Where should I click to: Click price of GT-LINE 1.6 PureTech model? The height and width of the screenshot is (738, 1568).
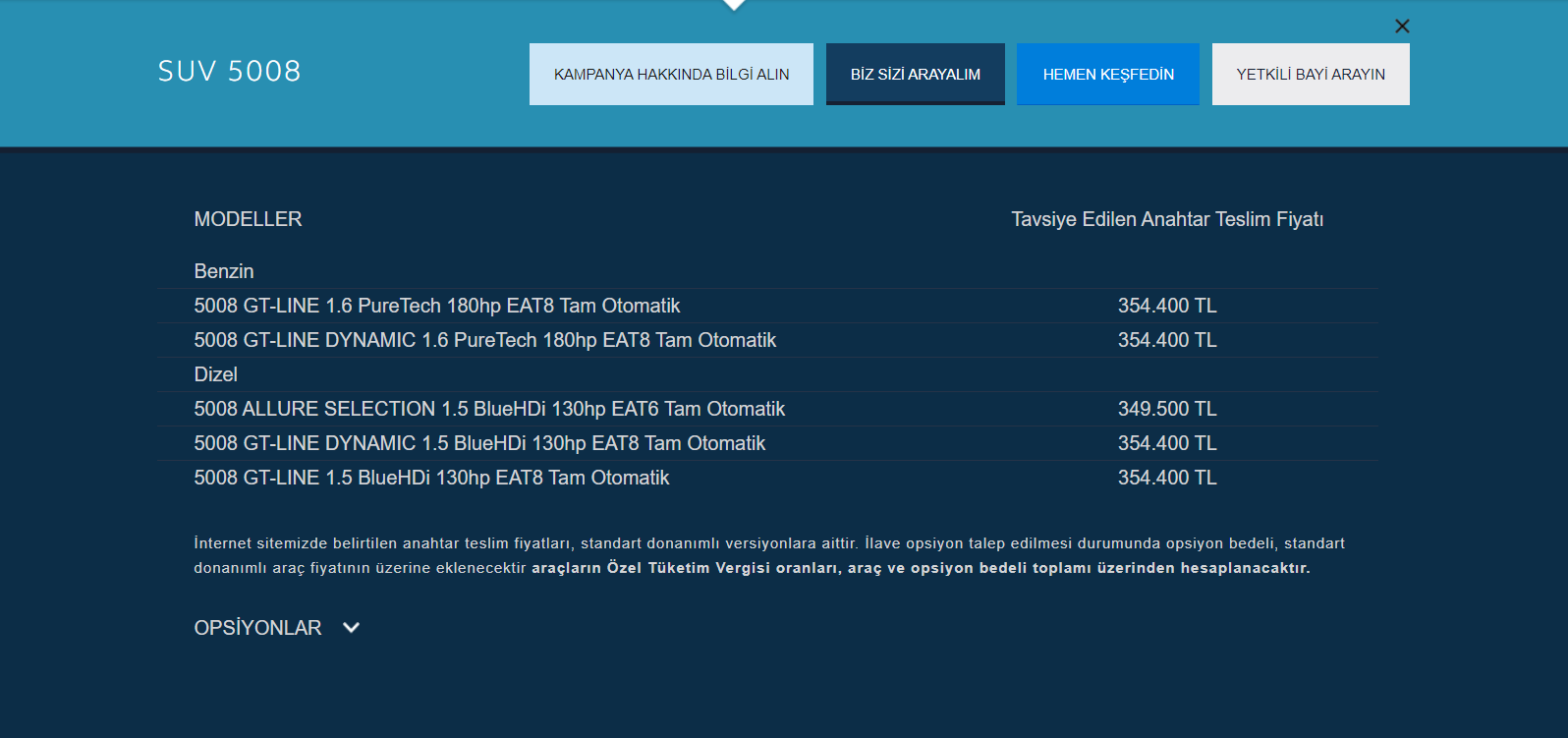coord(1167,306)
